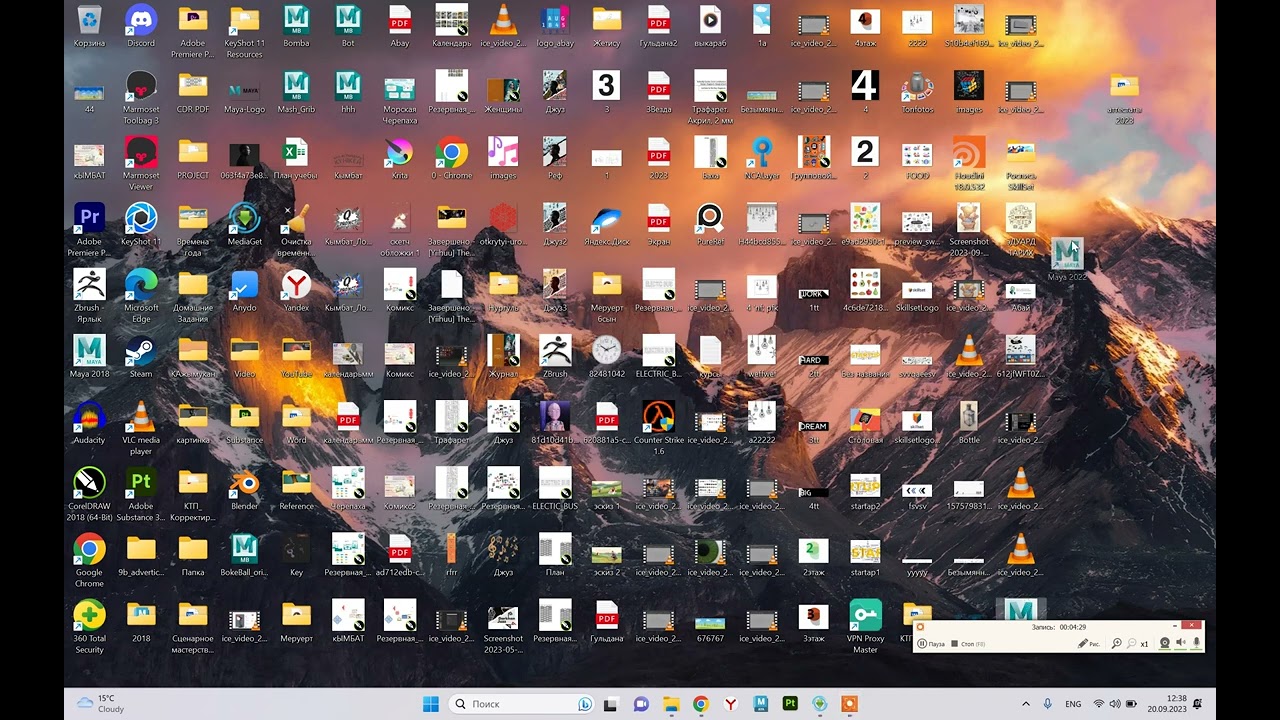This screenshot has width=1280, height=720.
Task: Select the Рис. drawing pencil tool
Action: [1090, 644]
